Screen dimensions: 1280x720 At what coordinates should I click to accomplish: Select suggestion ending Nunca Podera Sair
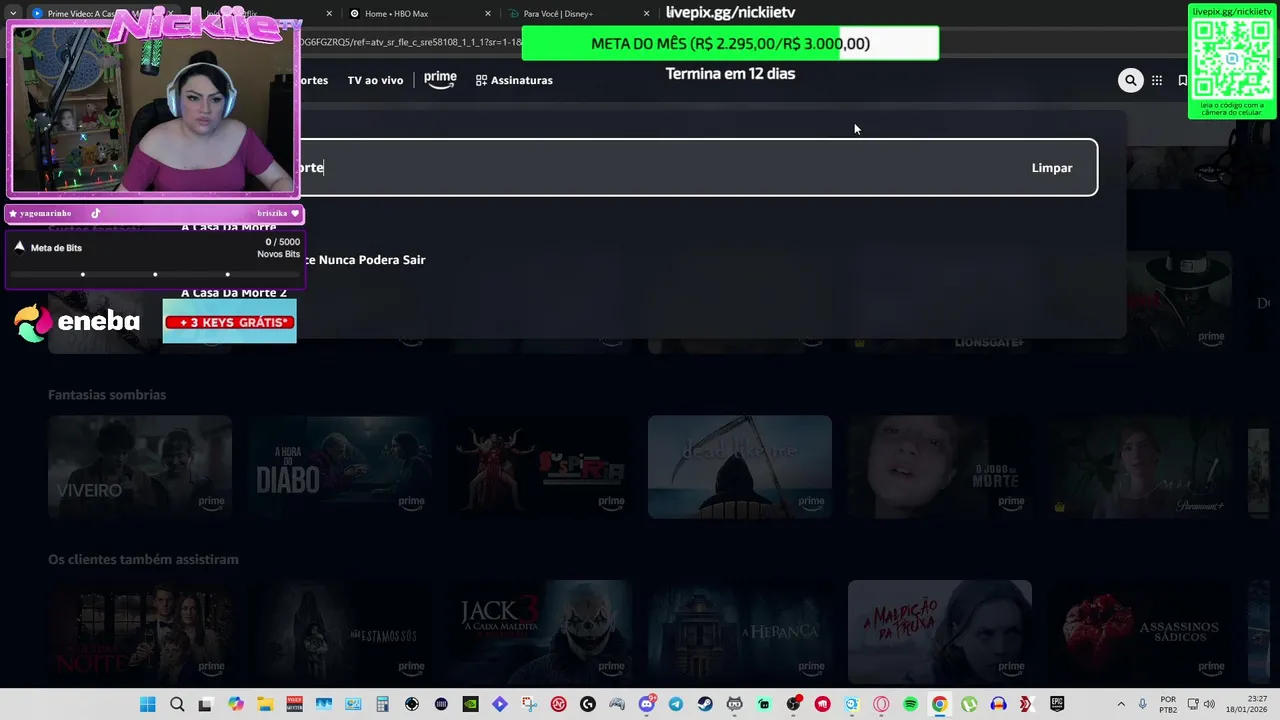coord(363,260)
